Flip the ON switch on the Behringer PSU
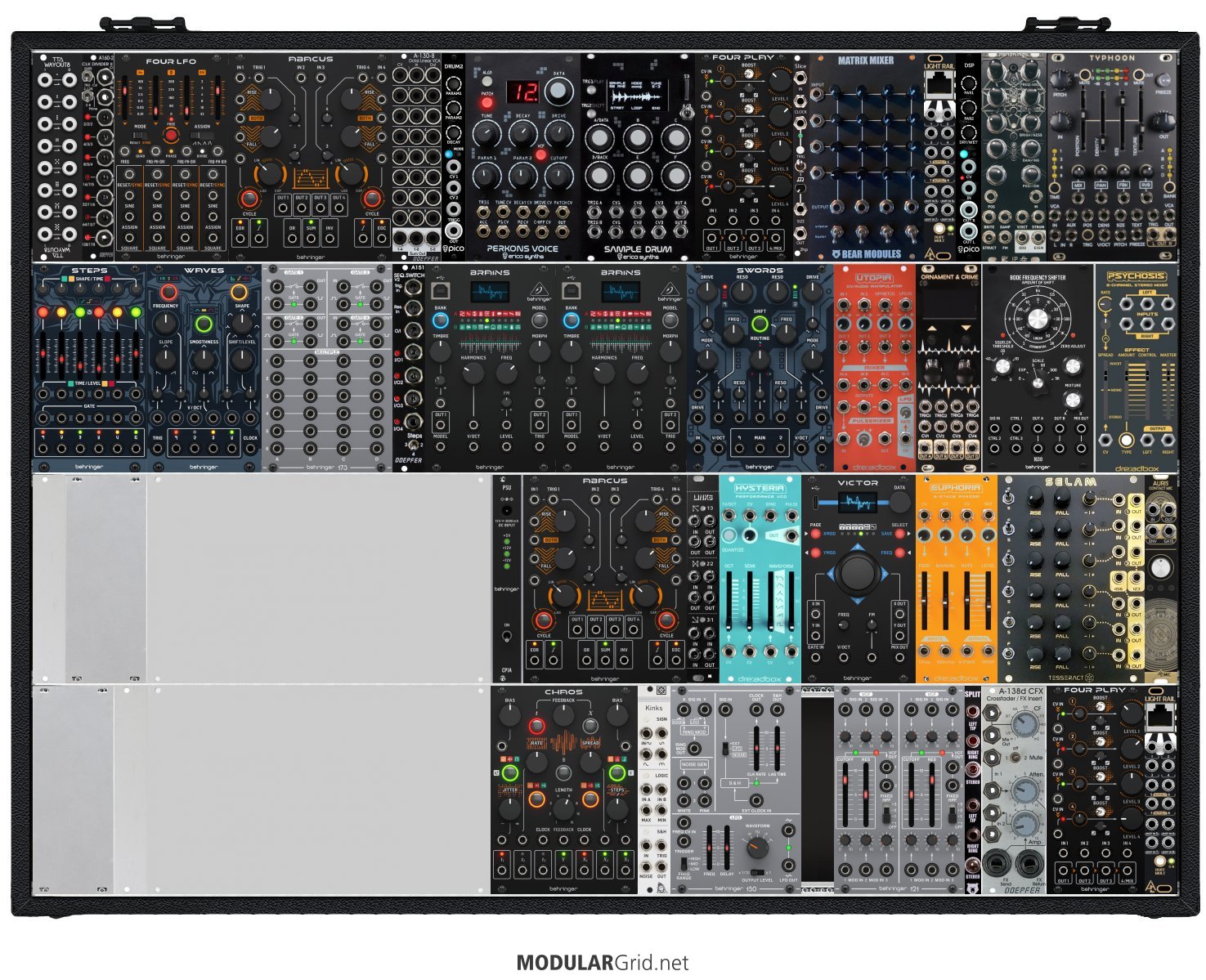1206x980 pixels. coord(506,634)
